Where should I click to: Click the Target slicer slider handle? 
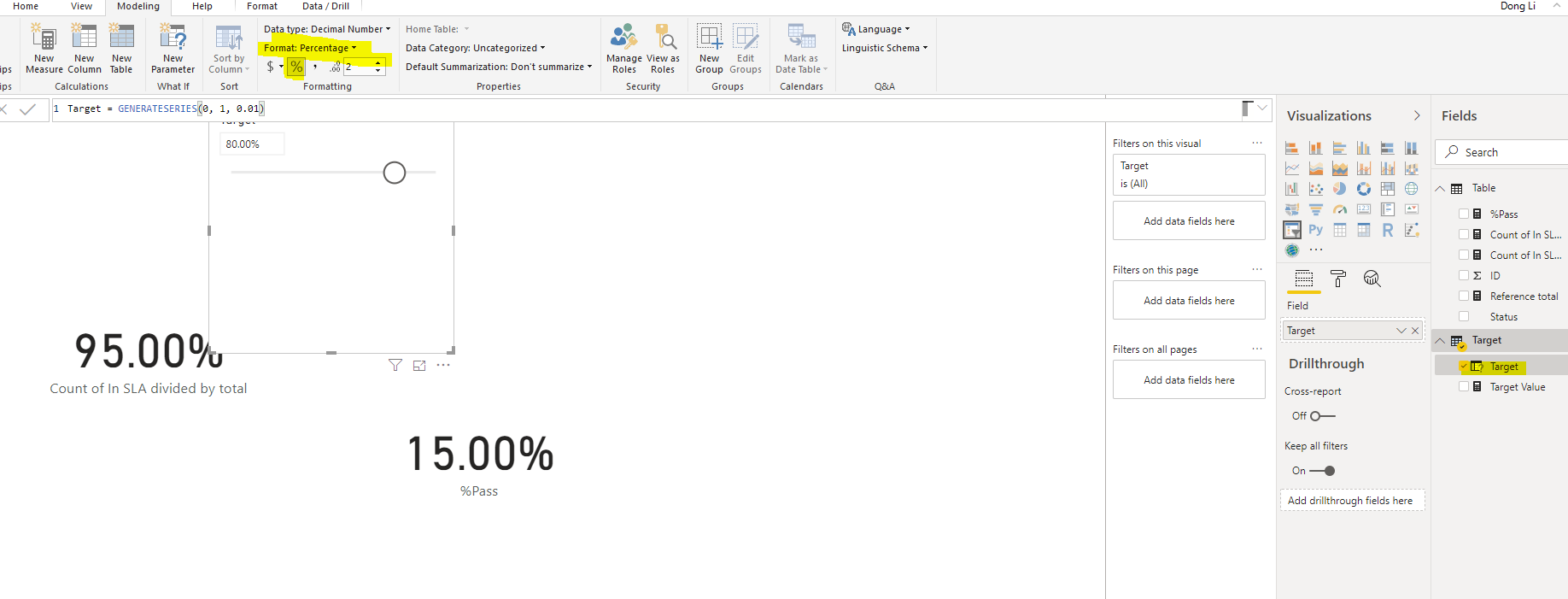click(x=395, y=173)
